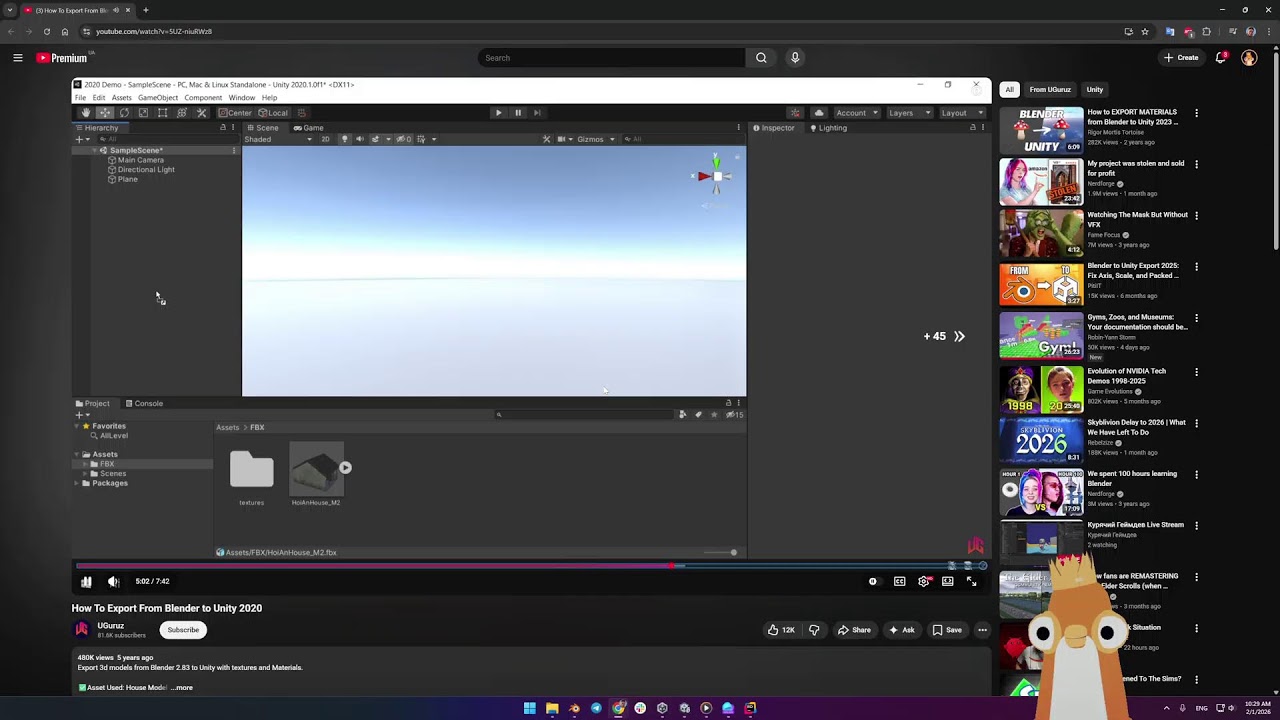Toggle the Inspector panel lock icon
This screenshot has height=720, width=1280.
[972, 128]
